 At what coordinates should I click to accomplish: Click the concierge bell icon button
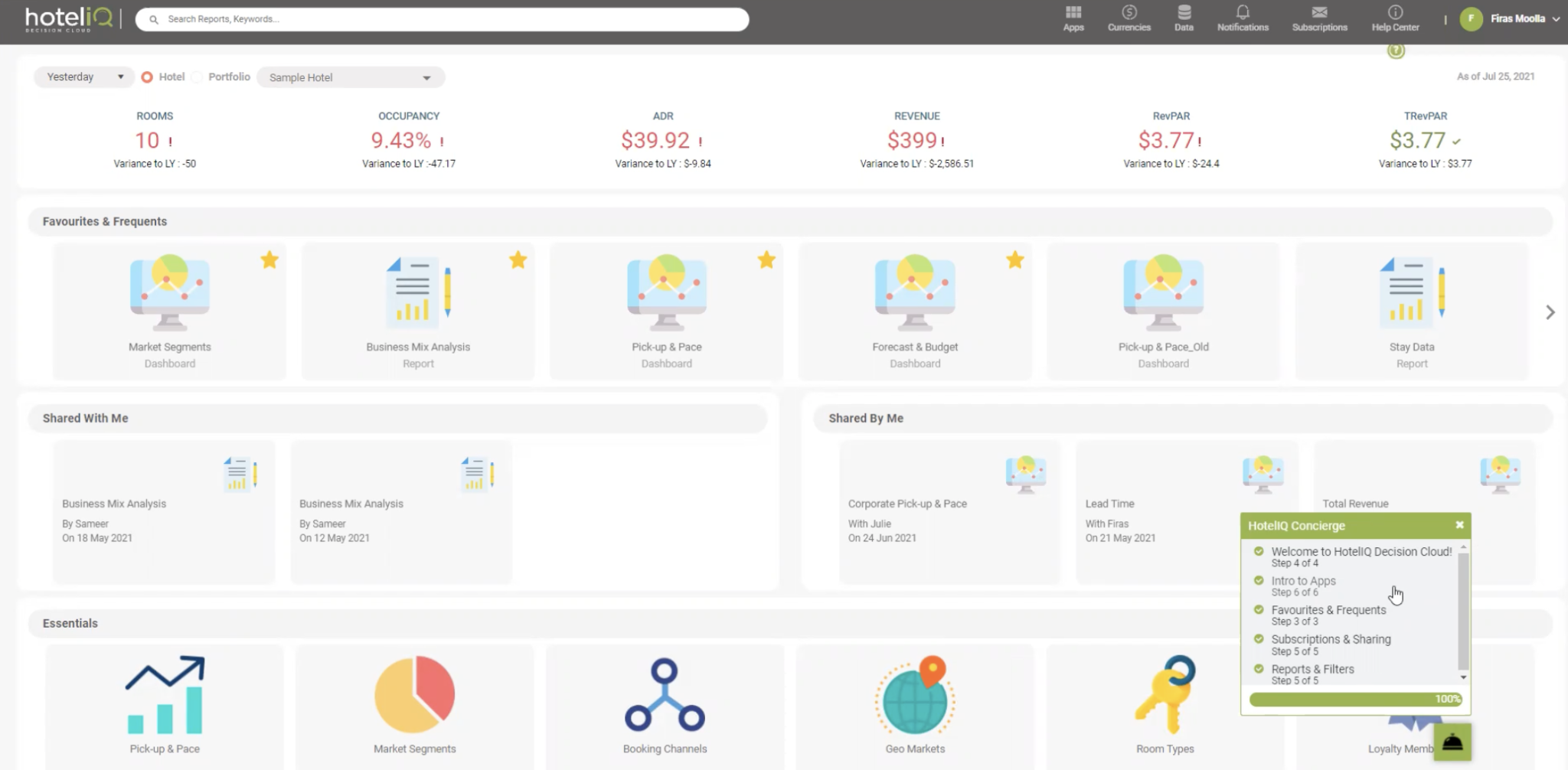tap(1452, 742)
